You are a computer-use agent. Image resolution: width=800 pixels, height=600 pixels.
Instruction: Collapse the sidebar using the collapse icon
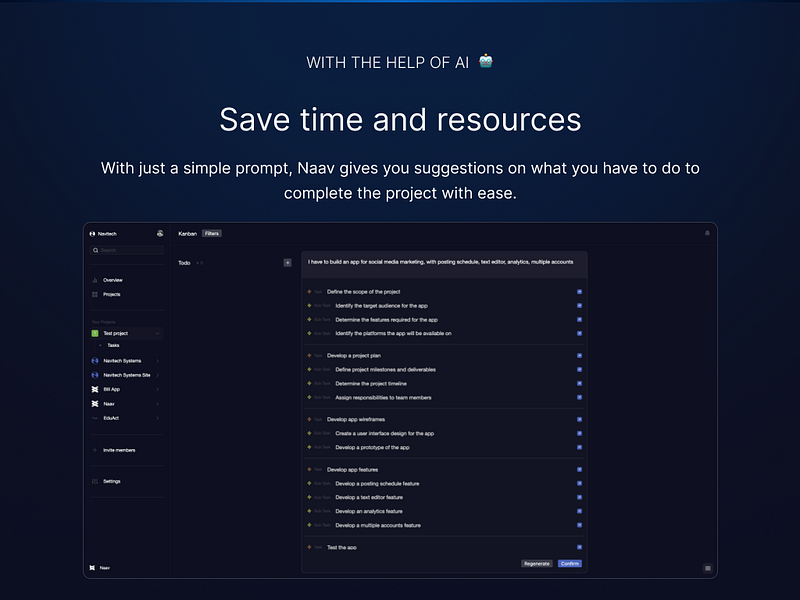[x=159, y=233]
